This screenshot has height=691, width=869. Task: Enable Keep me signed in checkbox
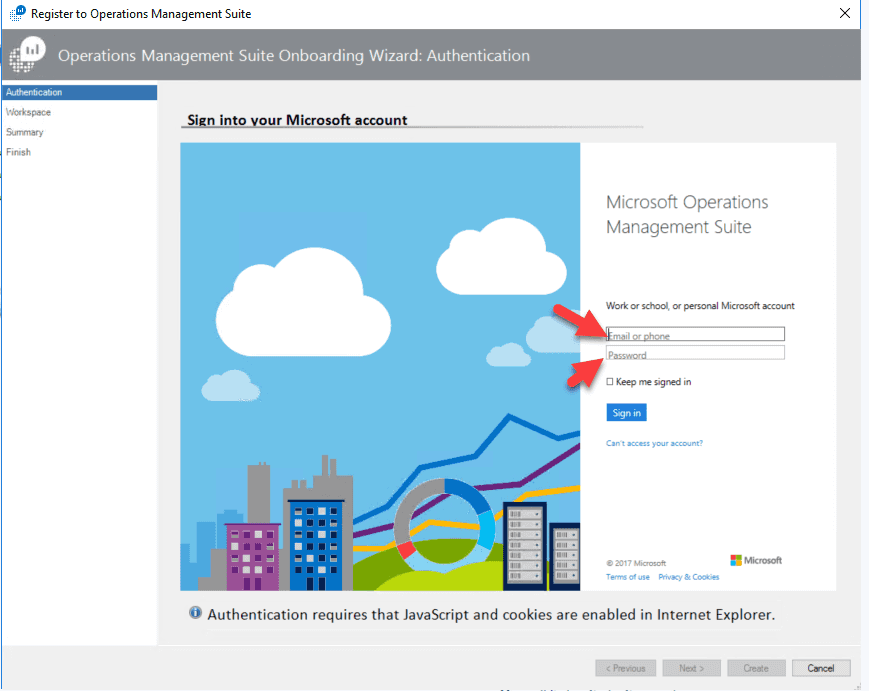[610, 382]
